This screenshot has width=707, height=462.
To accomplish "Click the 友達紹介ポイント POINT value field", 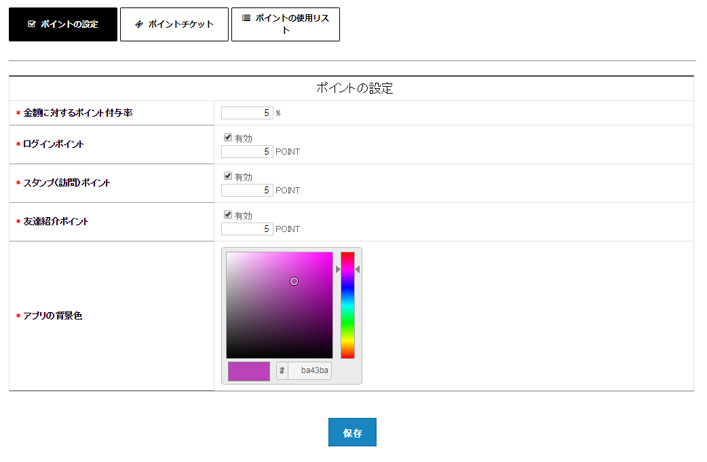I will [247, 229].
